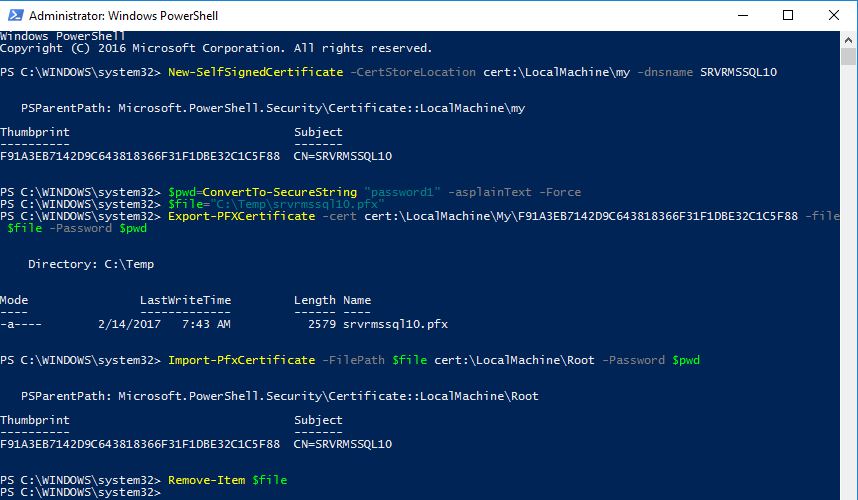858x500 pixels.
Task: Click the "password1" string
Action: pos(402,193)
